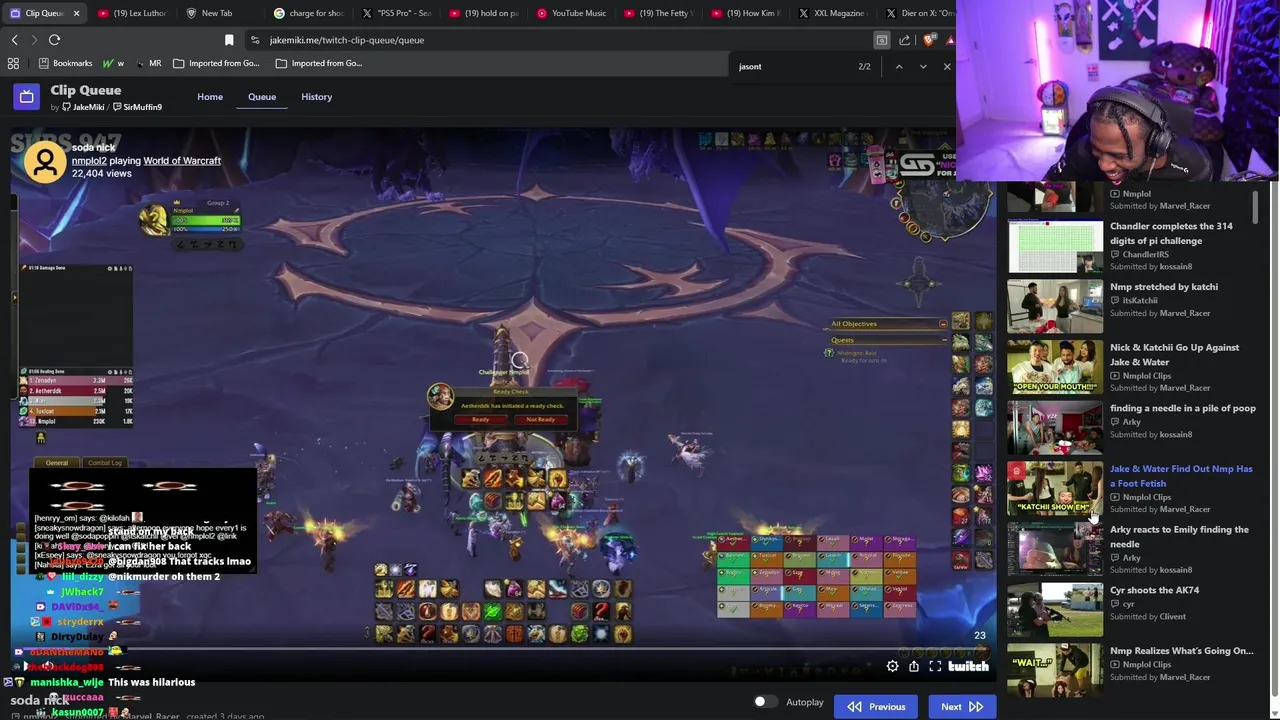Click the clip video progress bar
This screenshot has height=720, width=1280.
(503, 649)
